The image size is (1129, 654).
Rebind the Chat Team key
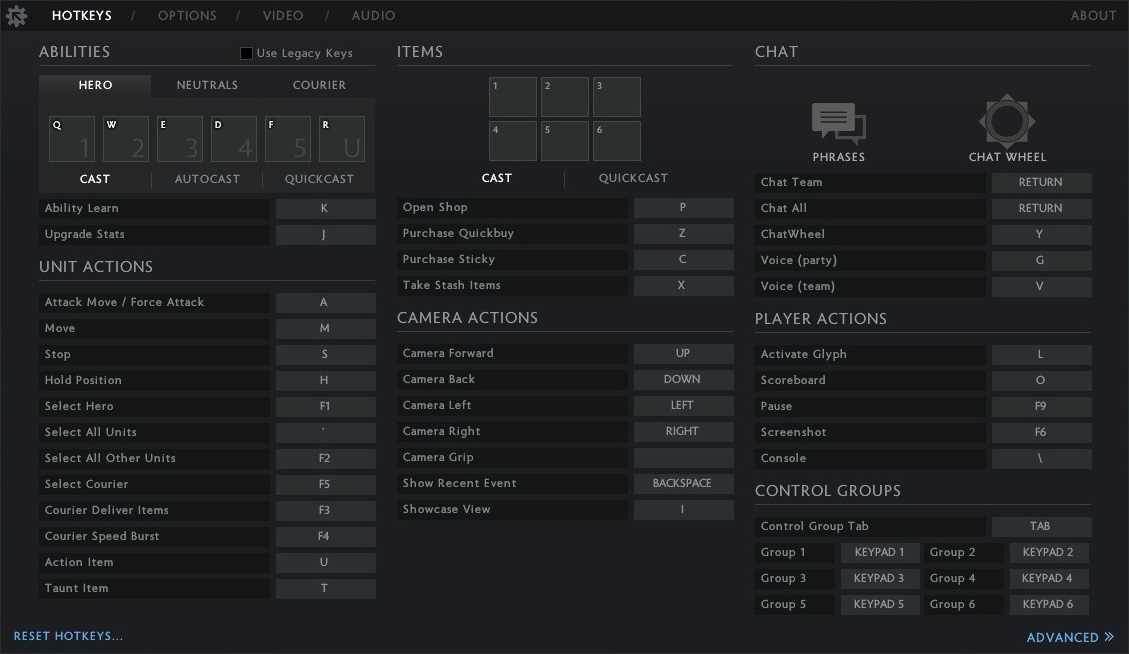pos(1041,182)
